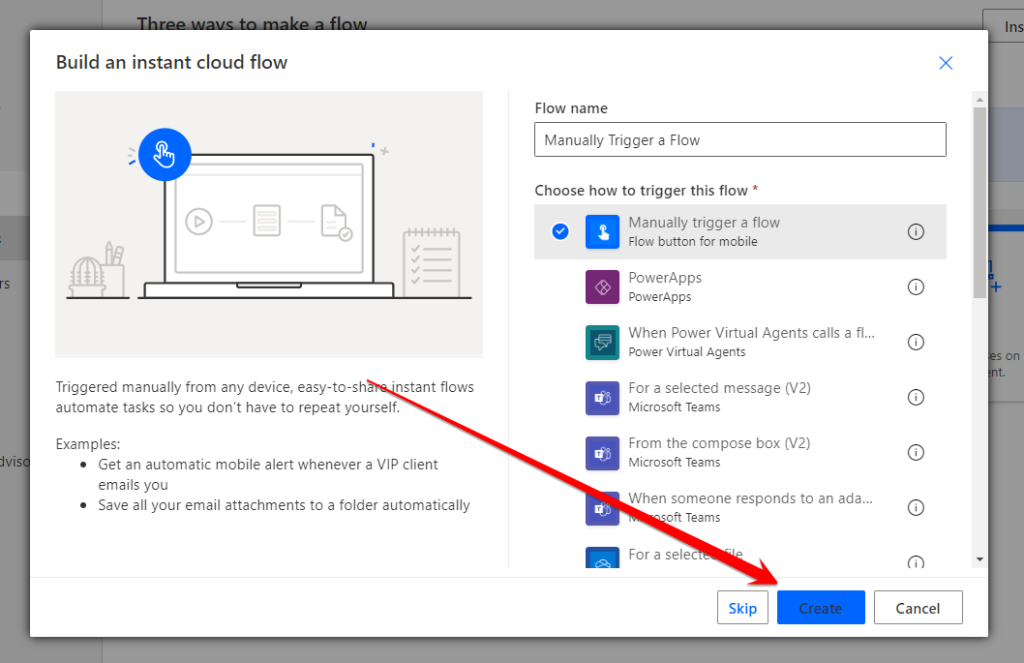Click the blue Create button
This screenshot has height=663, width=1024.
(x=821, y=608)
